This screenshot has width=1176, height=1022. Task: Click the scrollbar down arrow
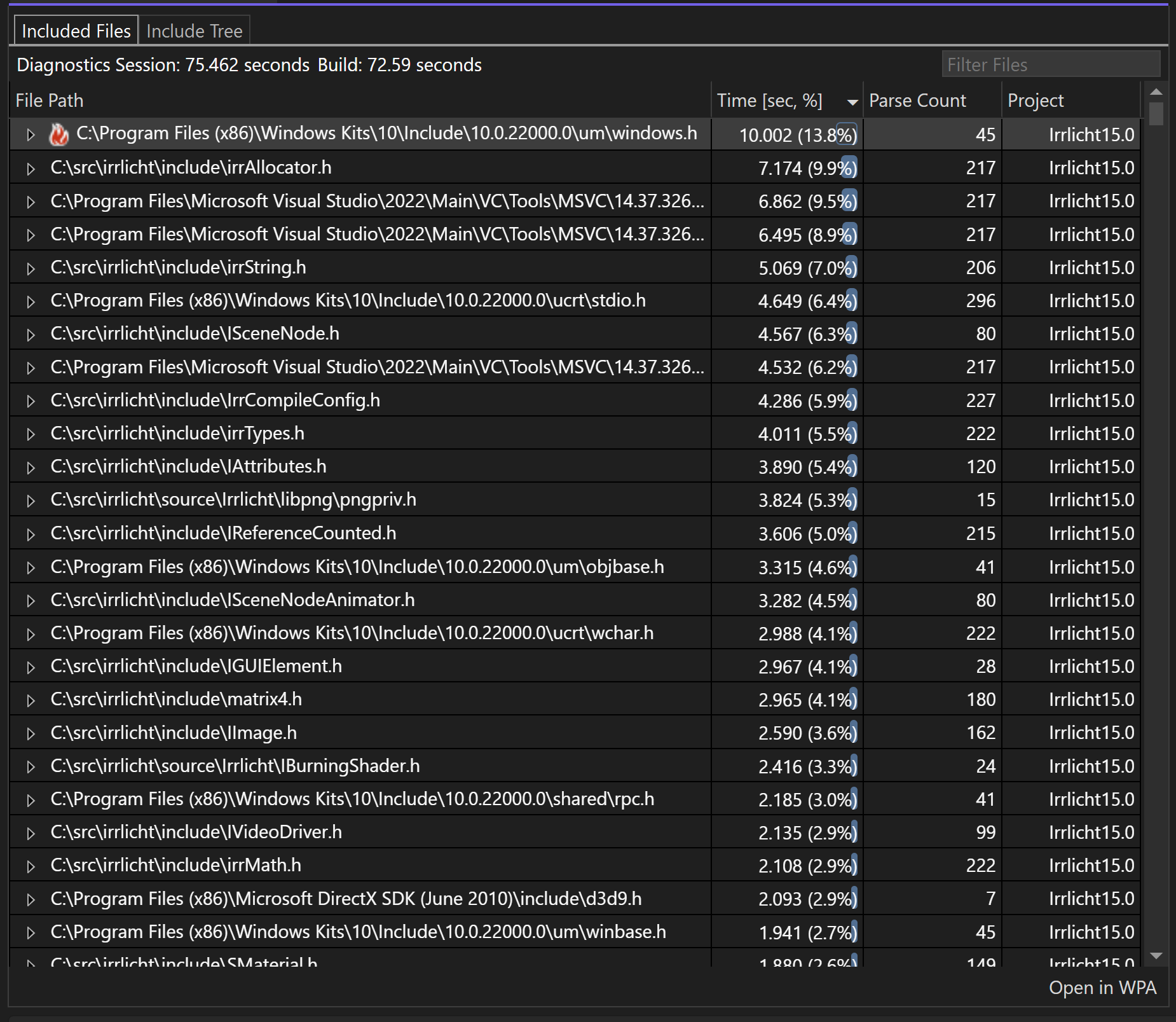[x=1156, y=956]
